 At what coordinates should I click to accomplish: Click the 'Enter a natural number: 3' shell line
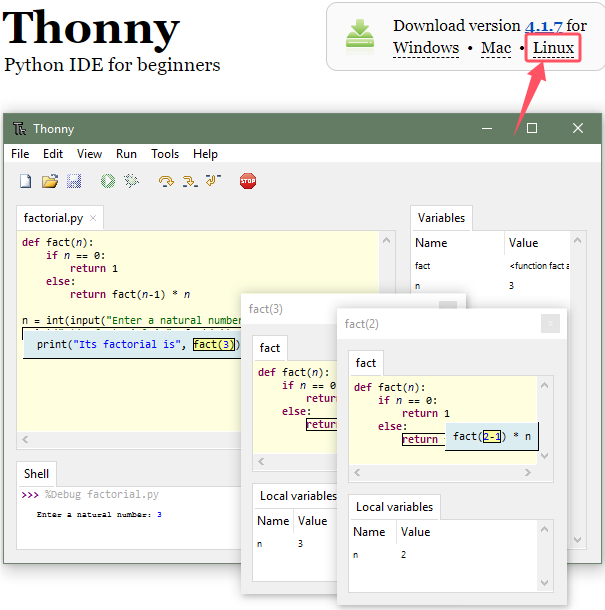point(99,515)
